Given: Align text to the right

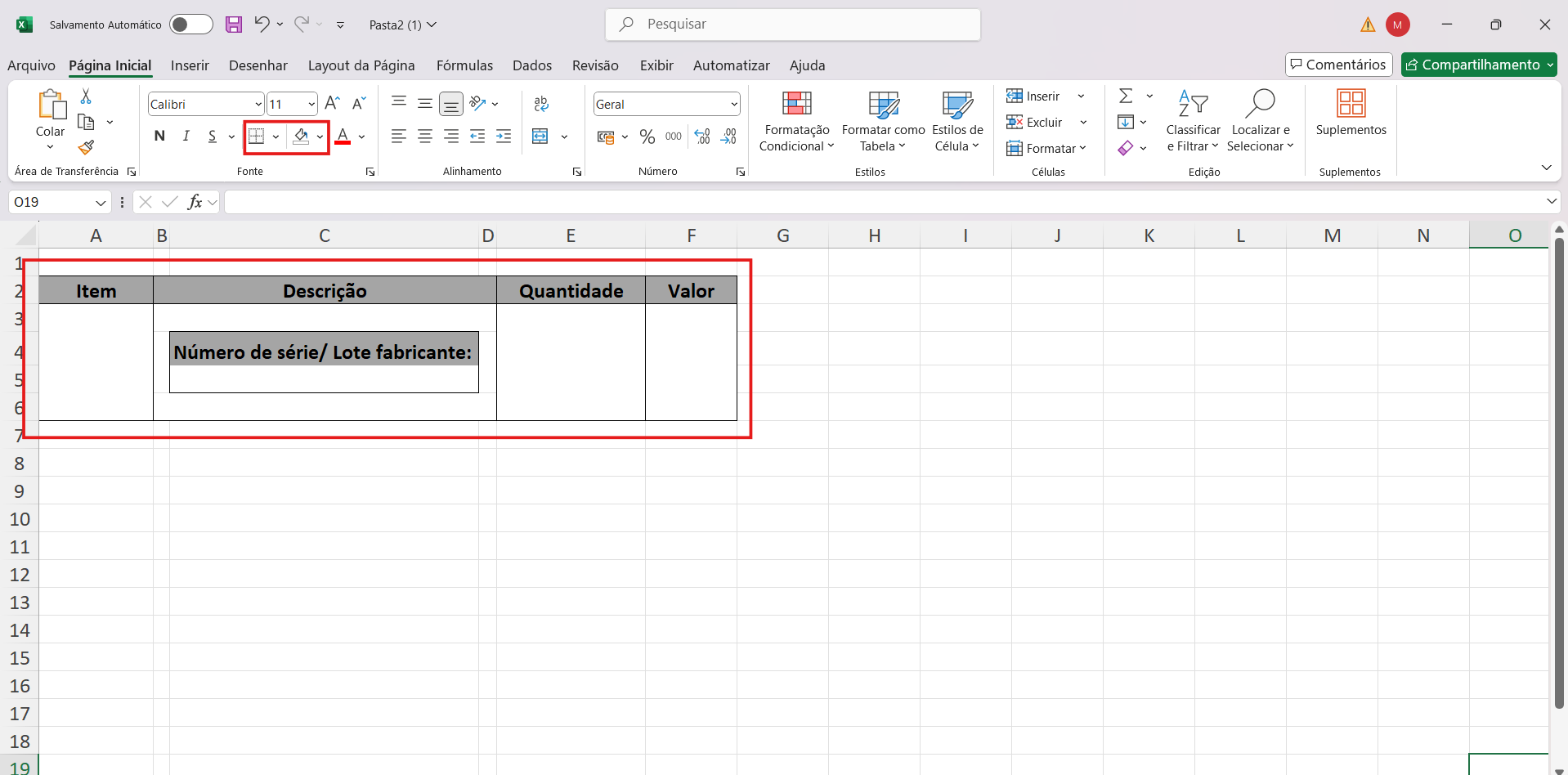Looking at the screenshot, I should 451,137.
